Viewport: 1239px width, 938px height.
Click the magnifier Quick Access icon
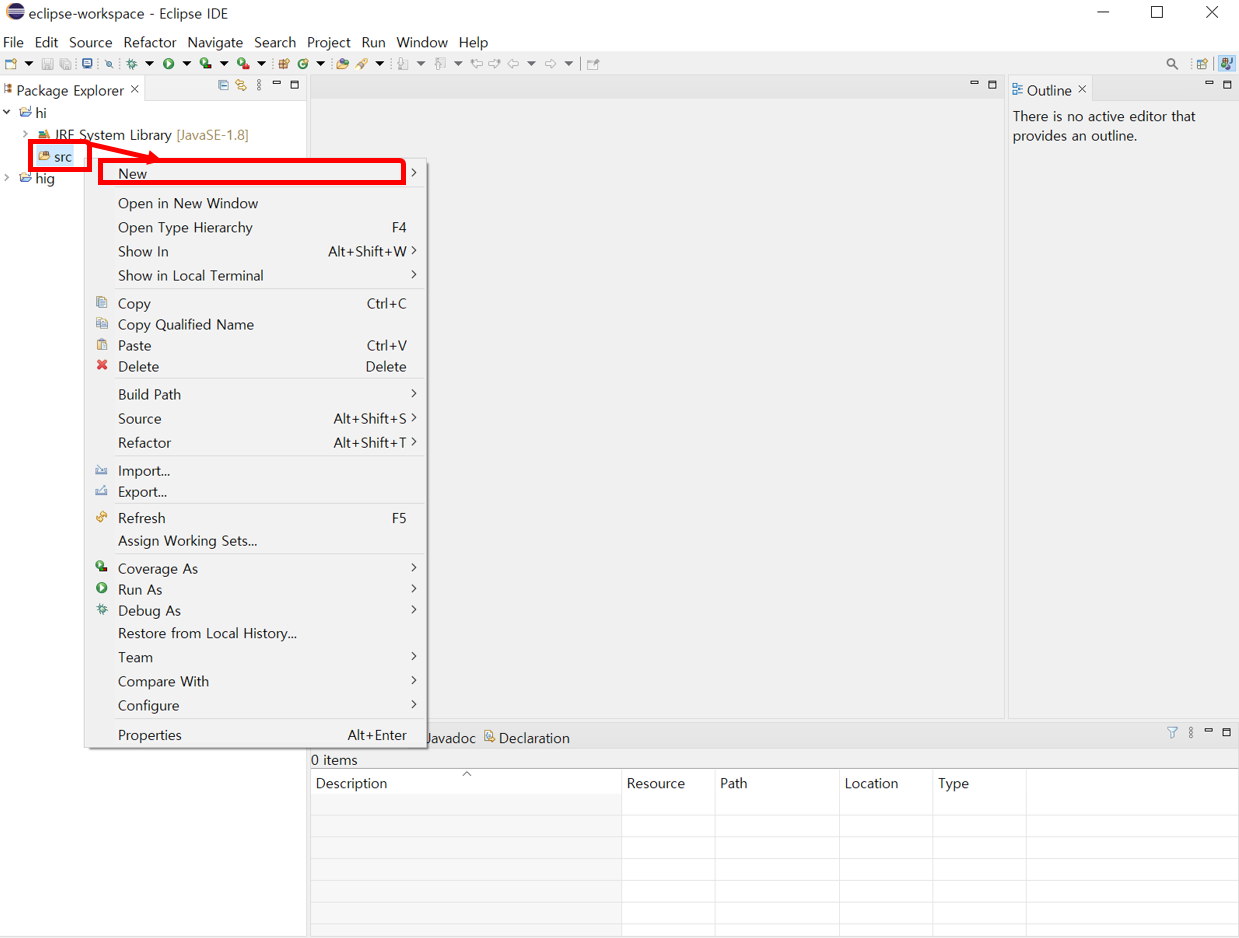1172,63
